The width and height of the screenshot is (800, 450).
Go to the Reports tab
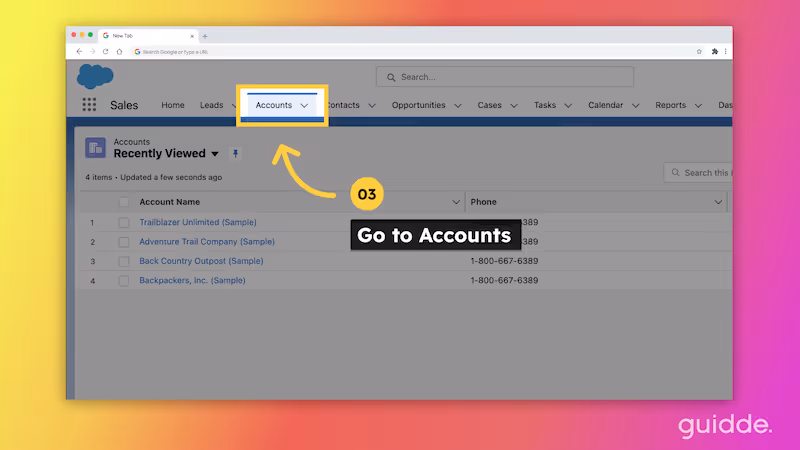tap(670, 105)
